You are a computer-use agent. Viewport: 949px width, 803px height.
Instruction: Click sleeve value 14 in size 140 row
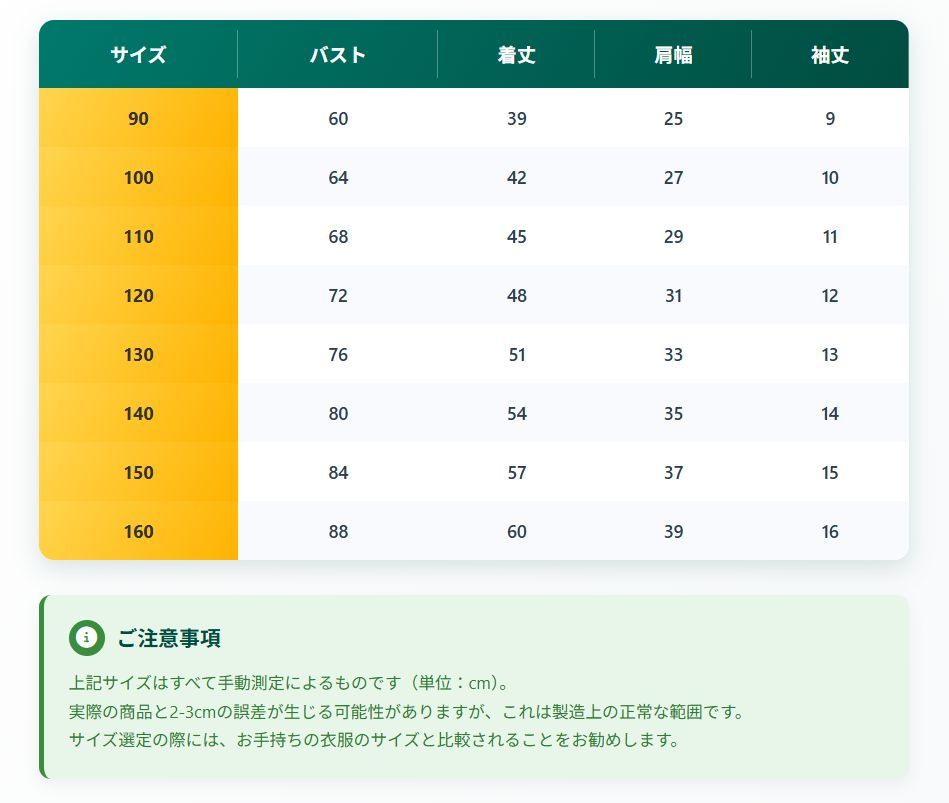[830, 413]
